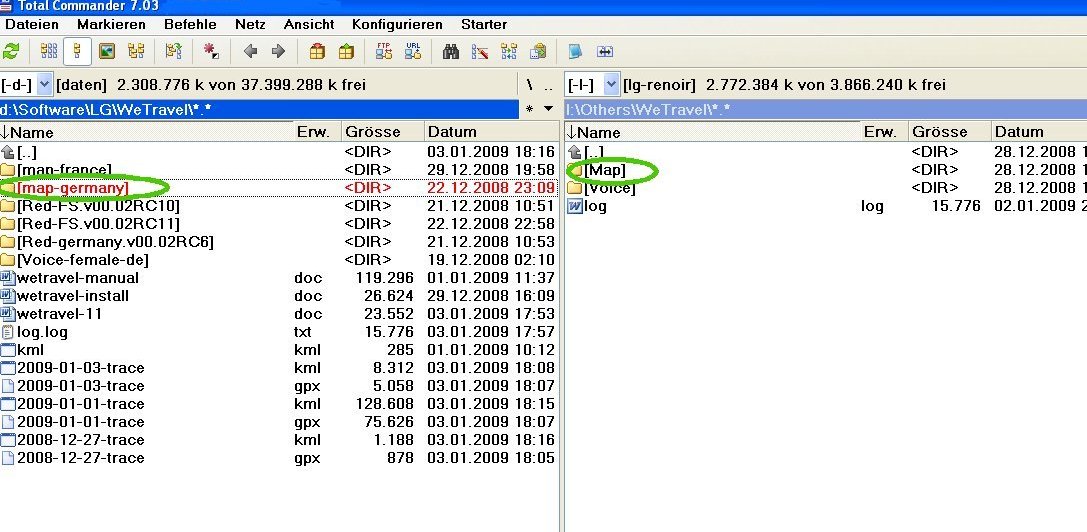1087x532 pixels.
Task: Sort left panel by Datum column header
Action: (x=491, y=132)
